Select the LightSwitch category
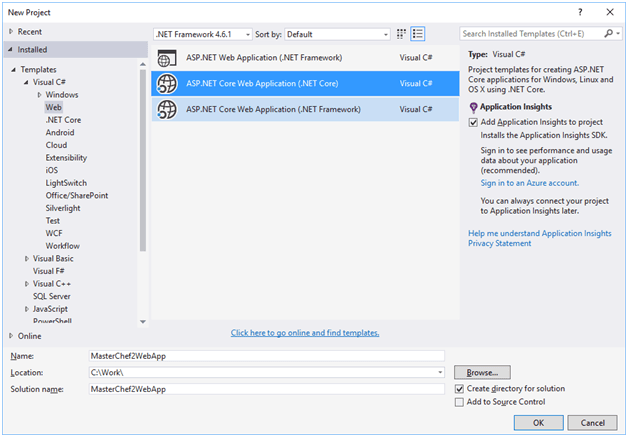The width and height of the screenshot is (628, 437). coord(66,183)
